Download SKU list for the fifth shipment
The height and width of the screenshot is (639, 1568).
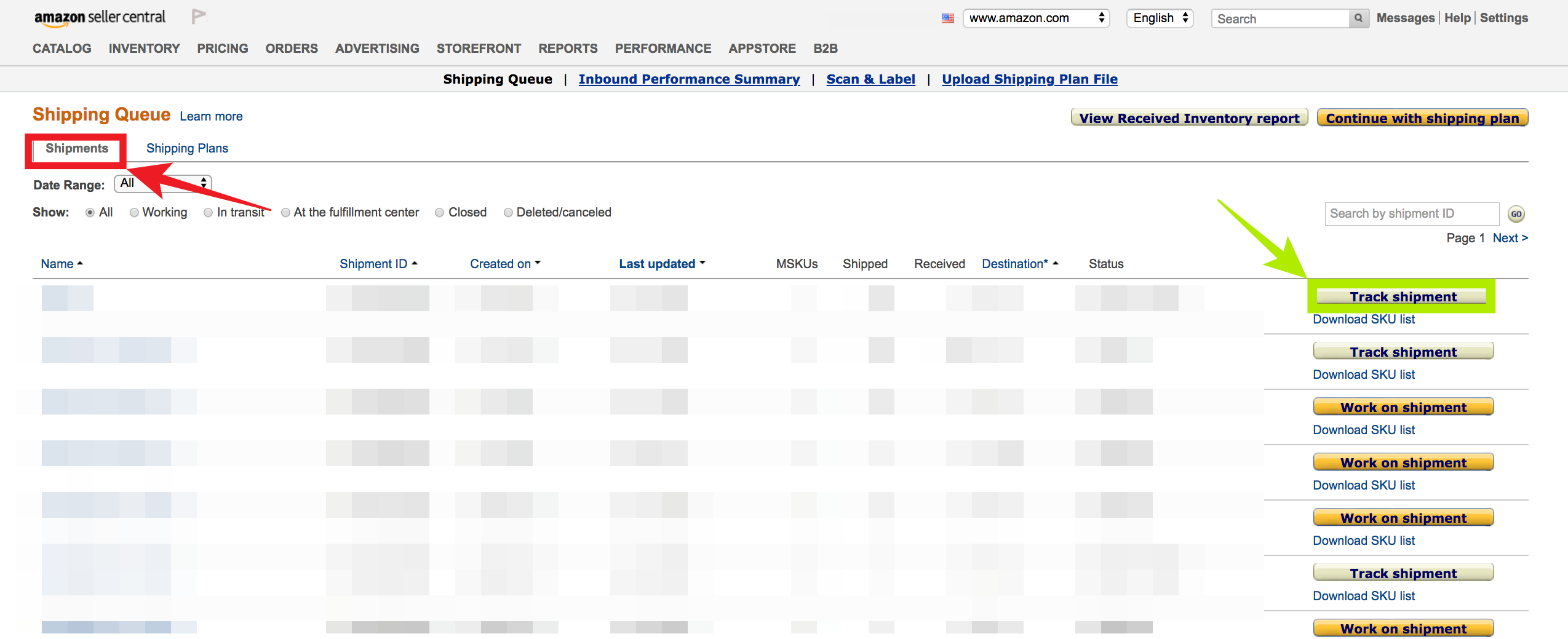point(1364,541)
